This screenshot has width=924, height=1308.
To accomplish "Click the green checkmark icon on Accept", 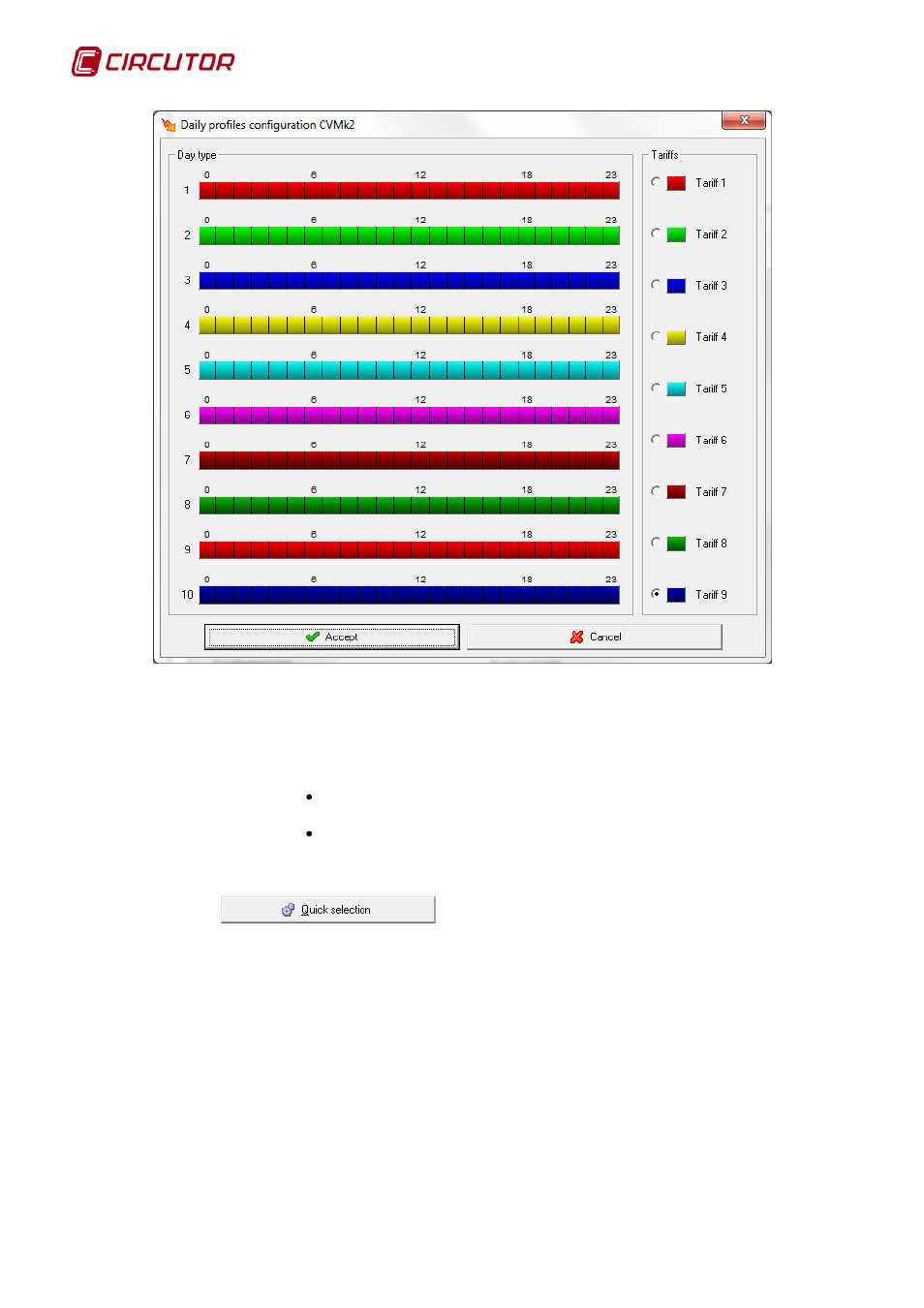I will [x=313, y=637].
